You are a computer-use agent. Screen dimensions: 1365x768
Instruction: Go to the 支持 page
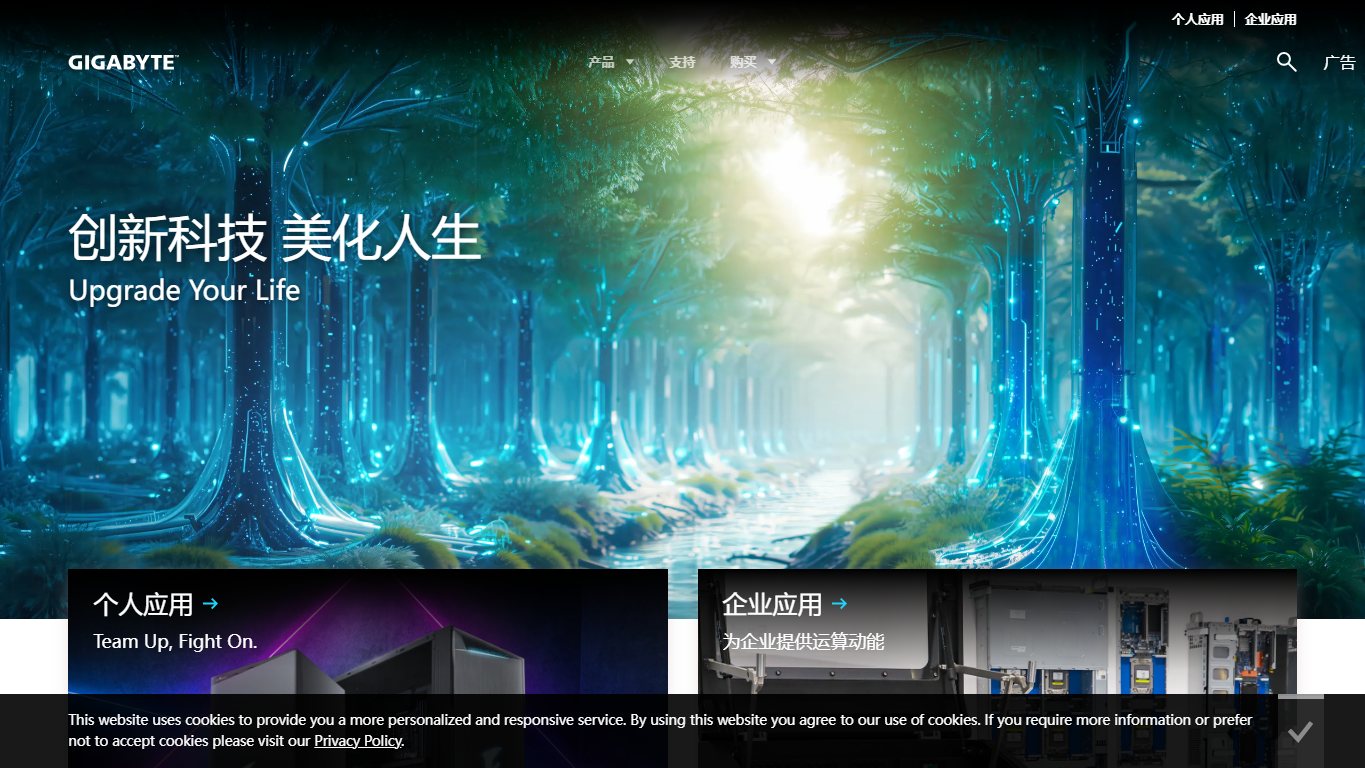[682, 62]
